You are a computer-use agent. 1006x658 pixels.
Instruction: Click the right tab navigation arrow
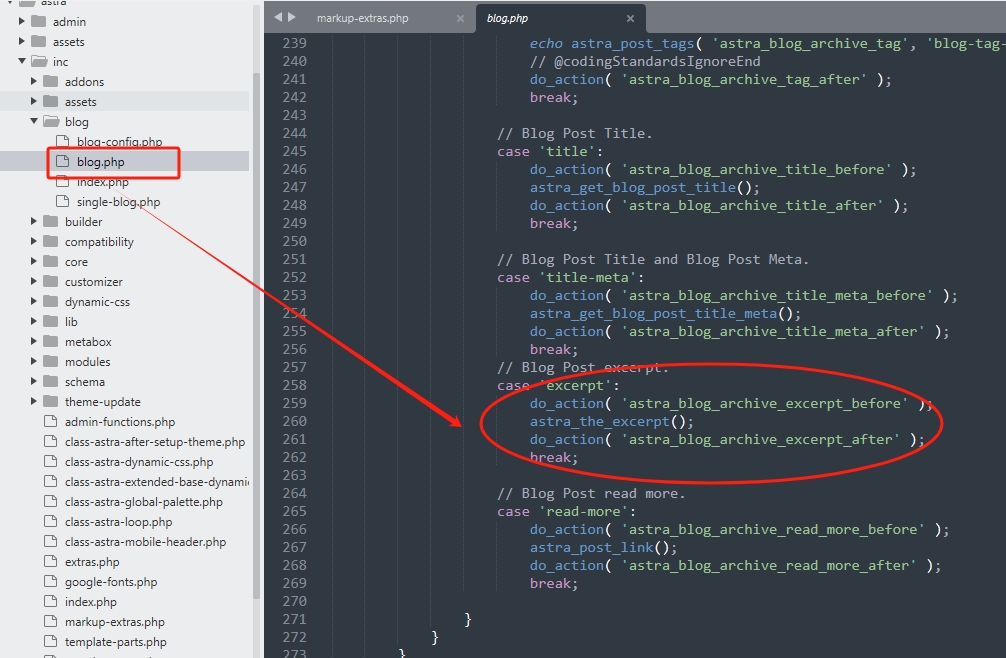[292, 17]
